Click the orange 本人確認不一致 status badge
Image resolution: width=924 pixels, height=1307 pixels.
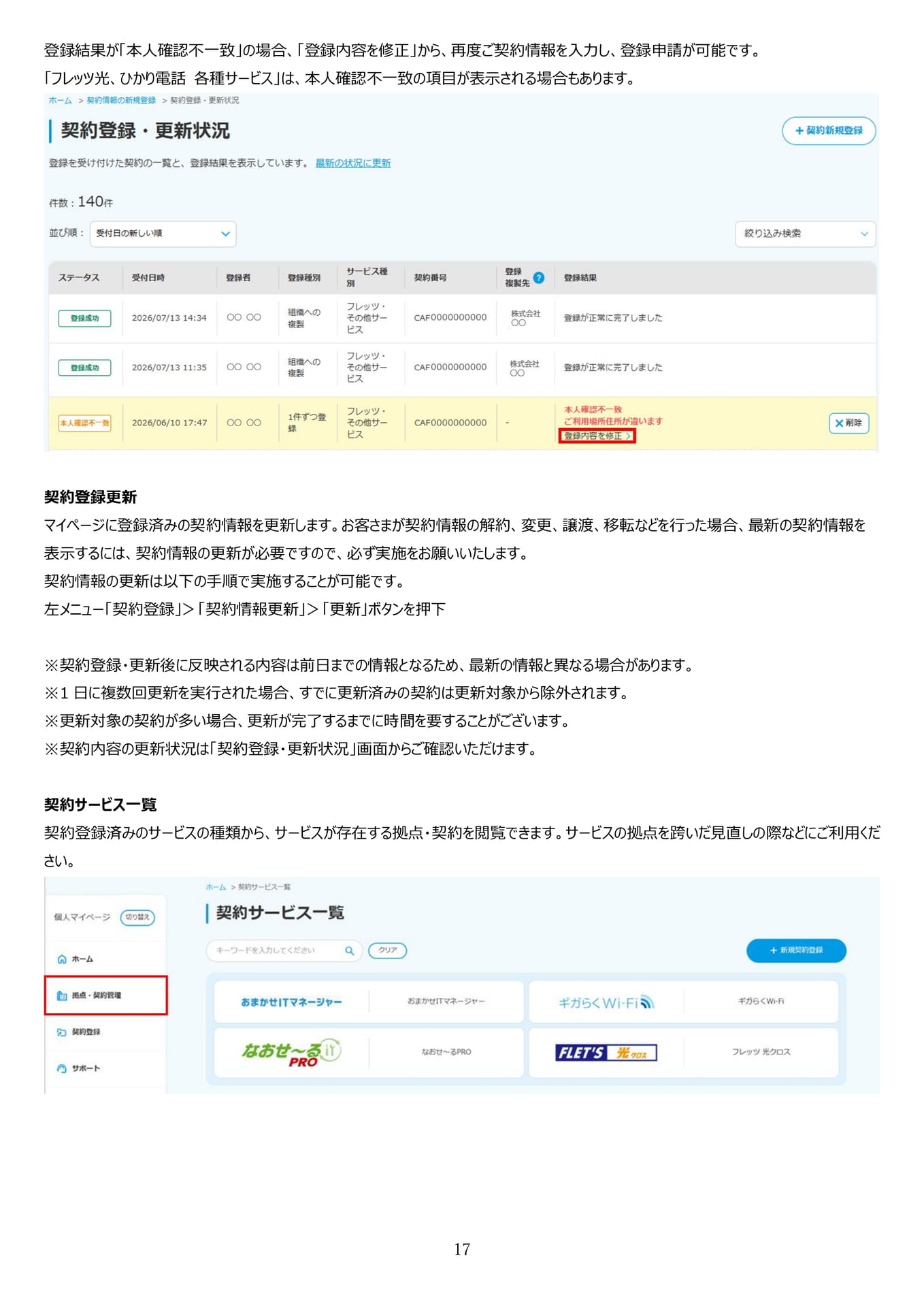(x=84, y=423)
